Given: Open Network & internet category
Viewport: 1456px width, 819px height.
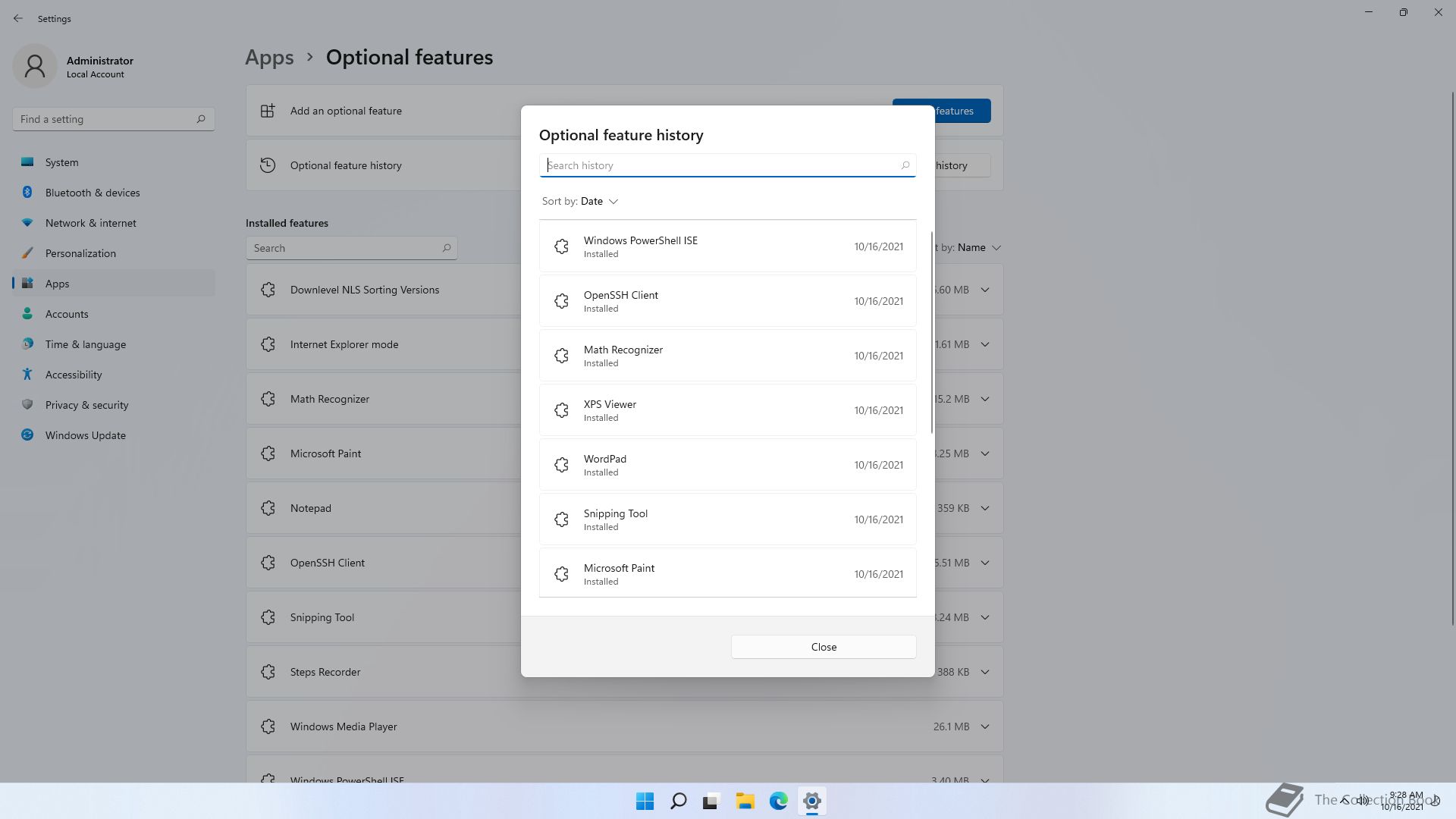Looking at the screenshot, I should click(x=114, y=223).
